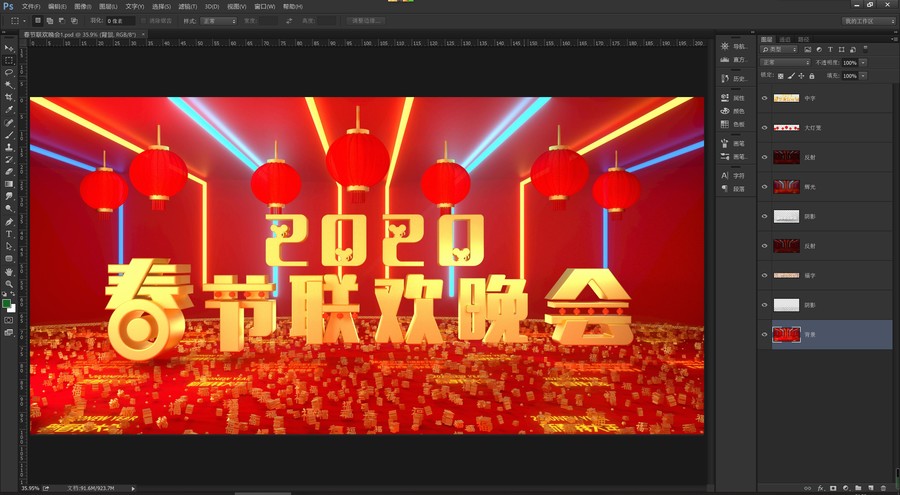The image size is (900, 495).
Task: Switch to the 路径 (Paths) tab
Action: pyautogui.click(x=804, y=39)
